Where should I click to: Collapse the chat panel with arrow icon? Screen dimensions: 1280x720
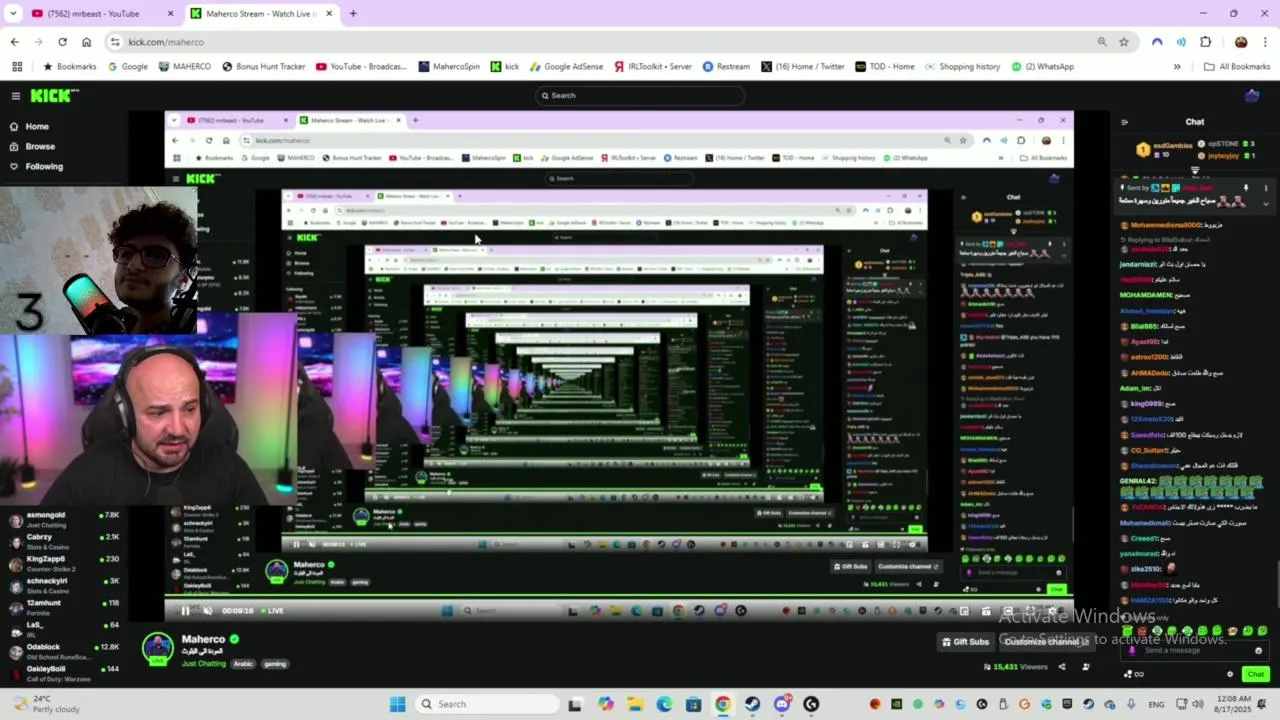pos(1124,122)
